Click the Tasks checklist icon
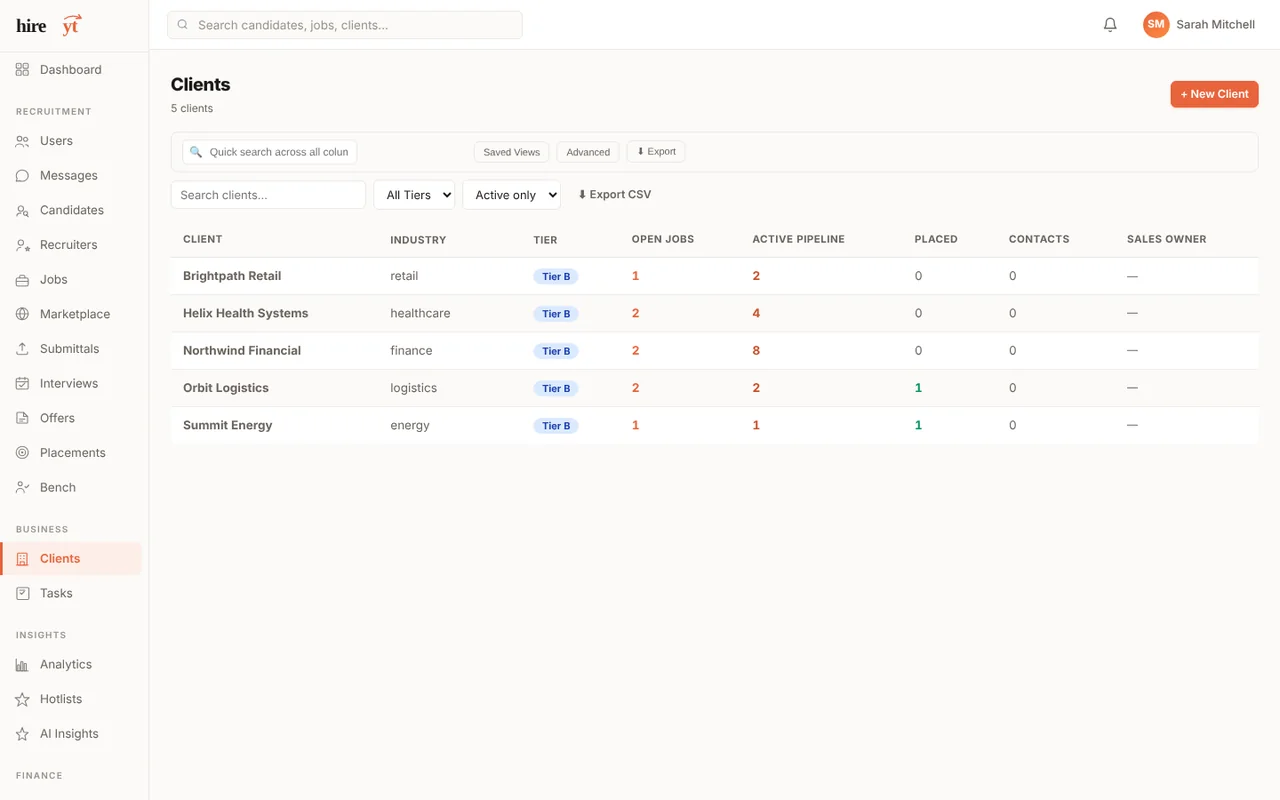 tap(22, 594)
